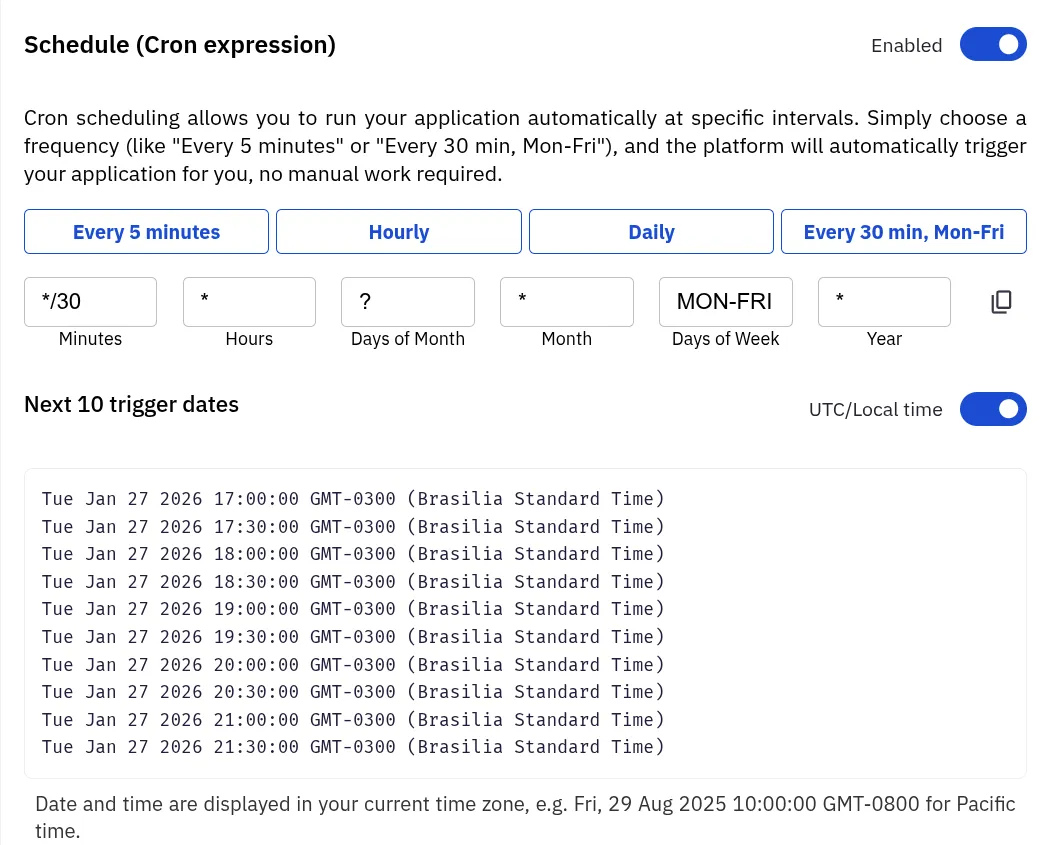Click the Next 10 trigger dates heading

pos(131,404)
